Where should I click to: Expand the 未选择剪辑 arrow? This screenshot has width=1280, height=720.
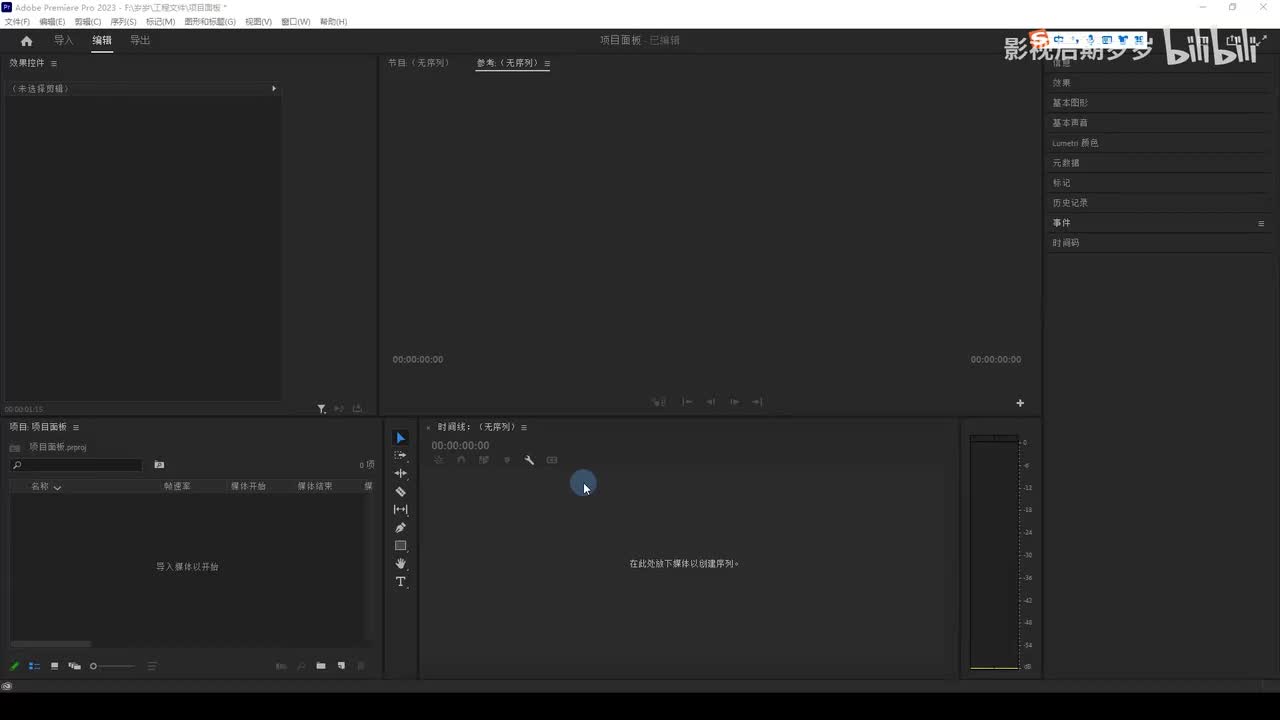[274, 89]
